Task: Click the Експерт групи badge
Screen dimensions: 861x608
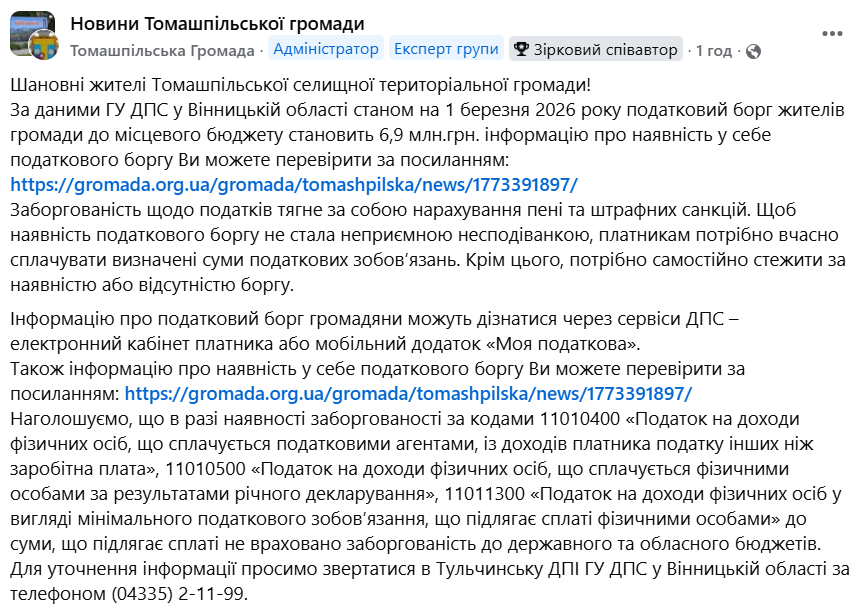Action: (x=446, y=49)
